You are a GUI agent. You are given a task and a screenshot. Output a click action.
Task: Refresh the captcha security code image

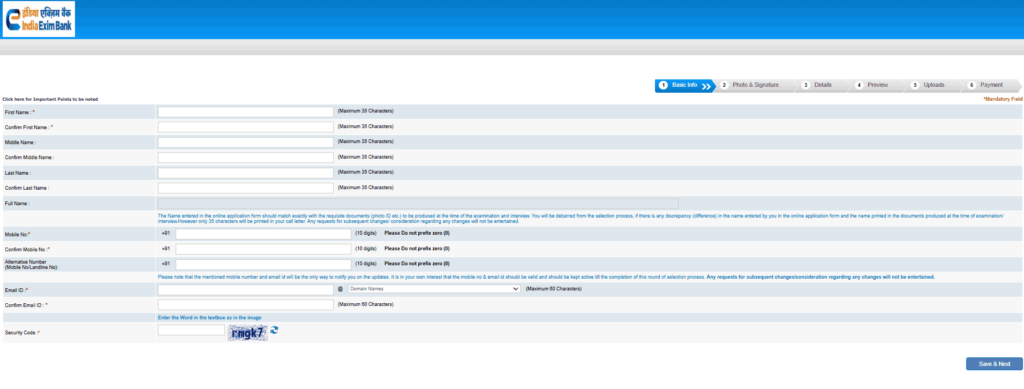click(x=274, y=330)
